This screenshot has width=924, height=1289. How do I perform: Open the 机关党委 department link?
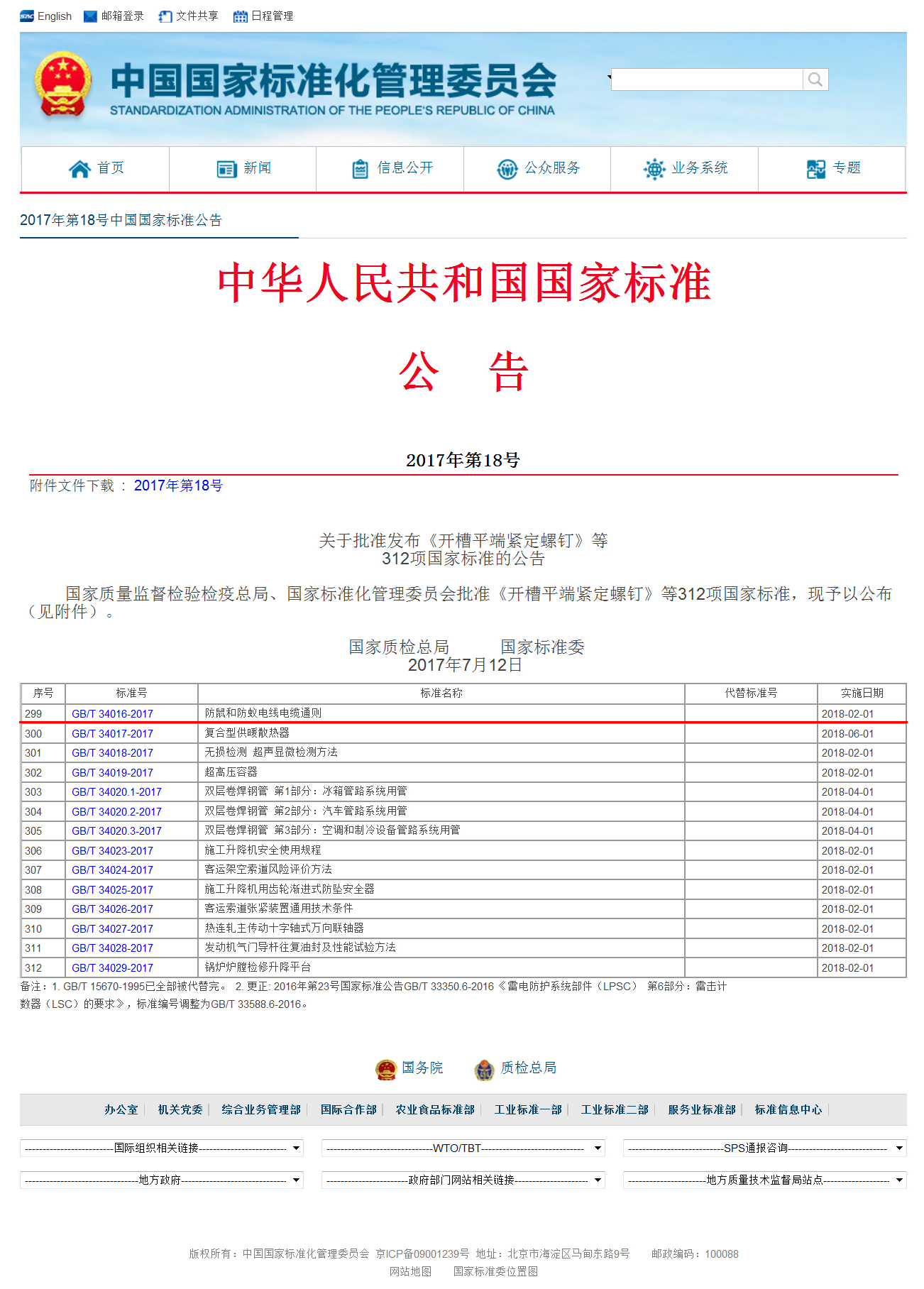[x=180, y=1109]
